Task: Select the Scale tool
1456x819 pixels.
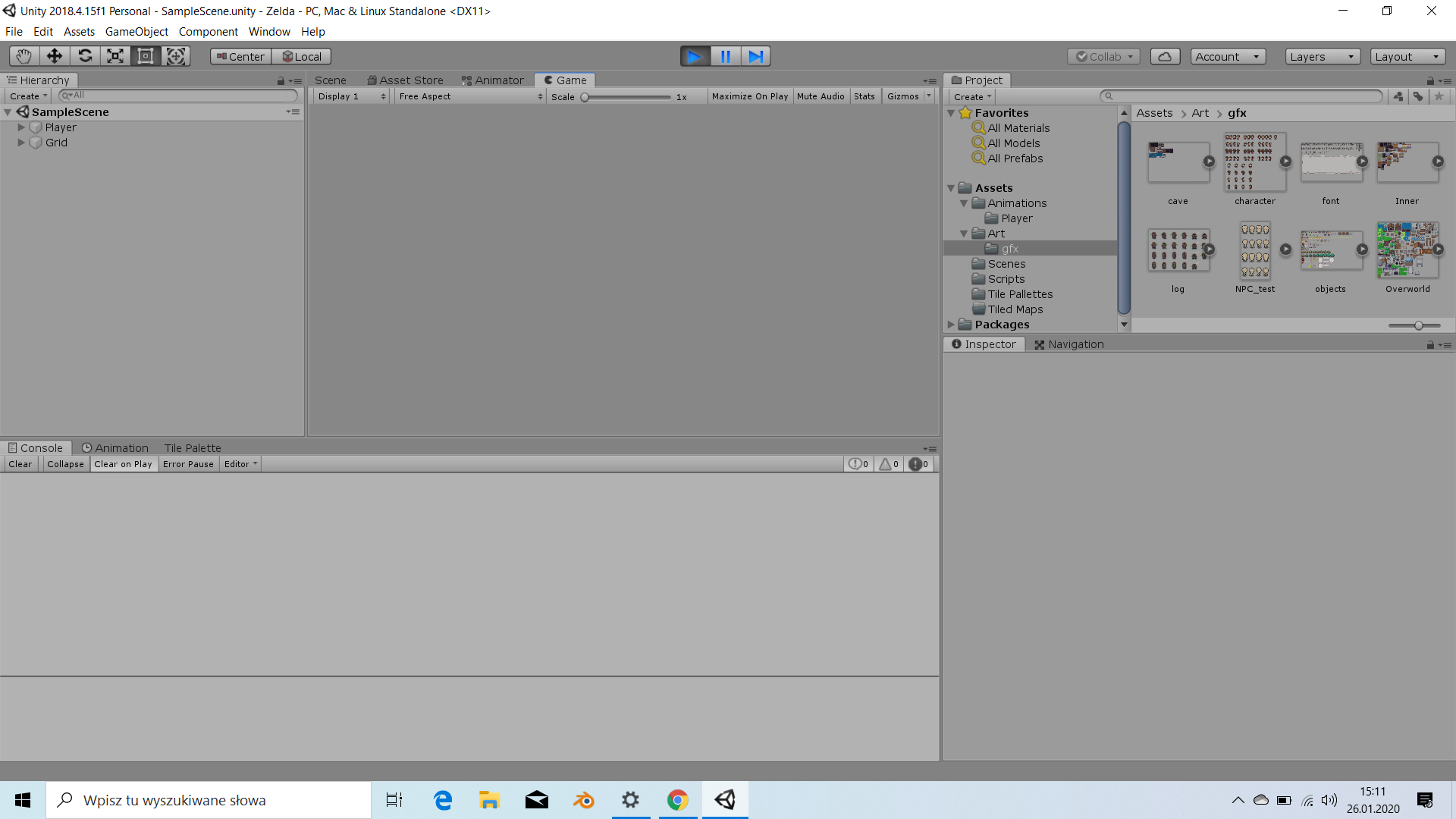Action: (115, 56)
